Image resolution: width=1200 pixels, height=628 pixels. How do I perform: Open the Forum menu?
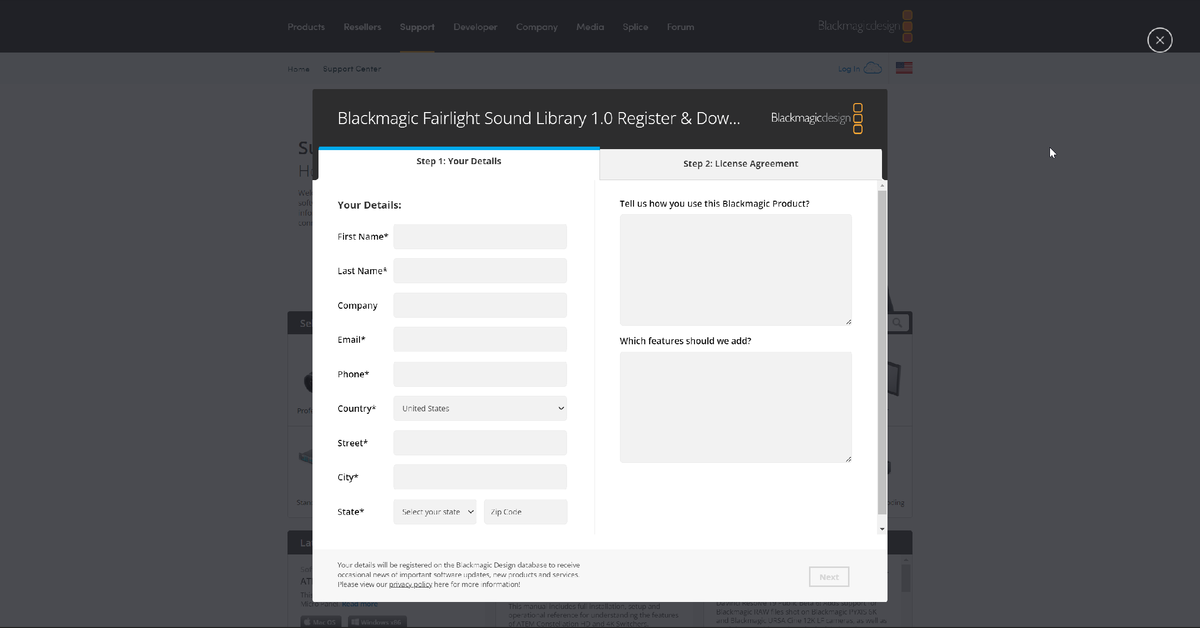click(680, 27)
